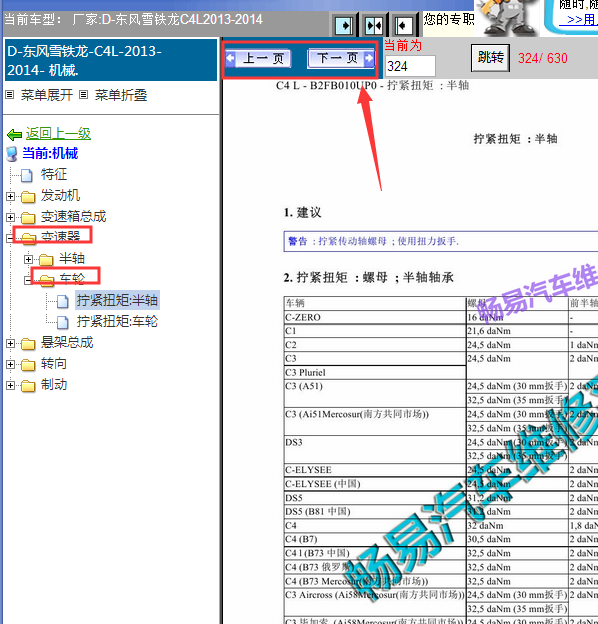The width and height of the screenshot is (598, 624).
Task: Click the 转向 folder icon
Action: [28, 365]
